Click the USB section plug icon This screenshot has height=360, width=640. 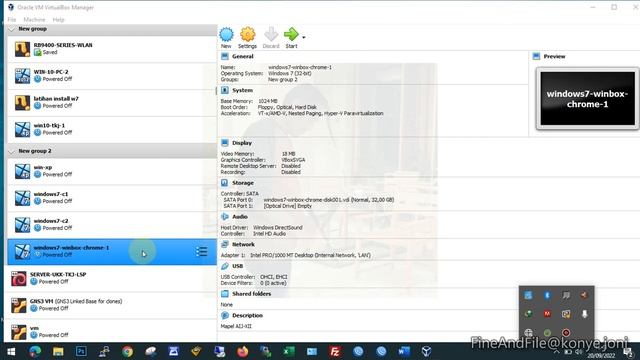coord(224,266)
